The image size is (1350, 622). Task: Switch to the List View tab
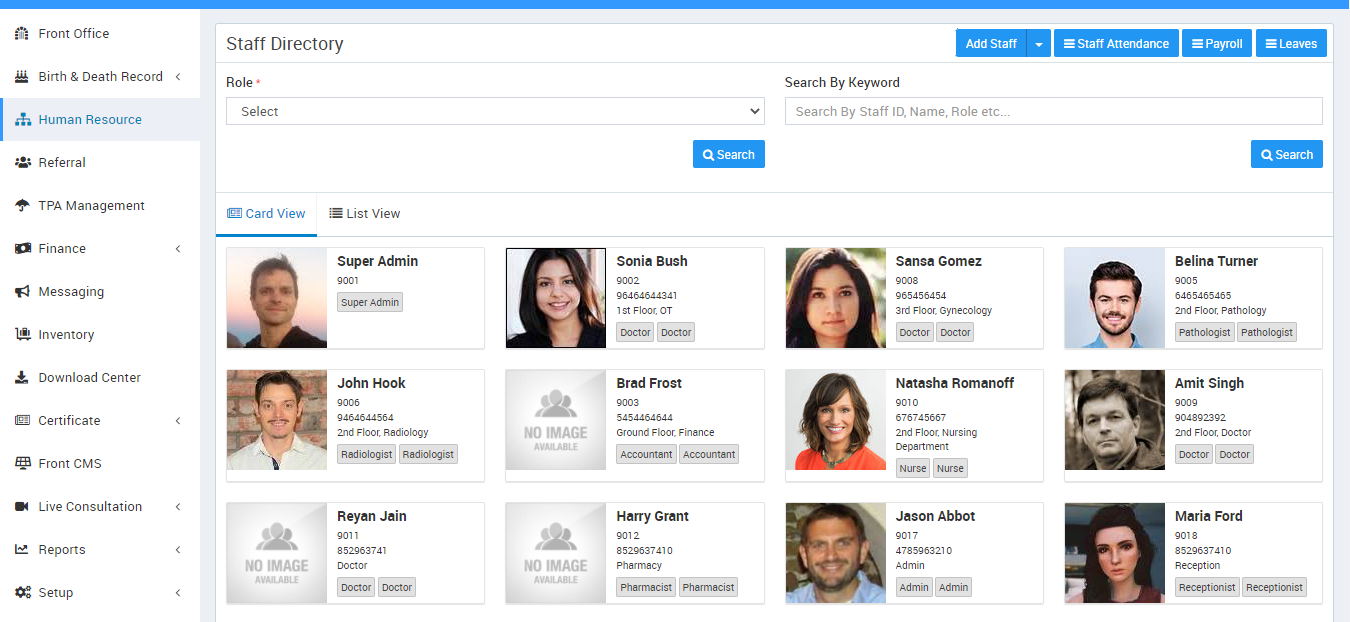point(365,214)
